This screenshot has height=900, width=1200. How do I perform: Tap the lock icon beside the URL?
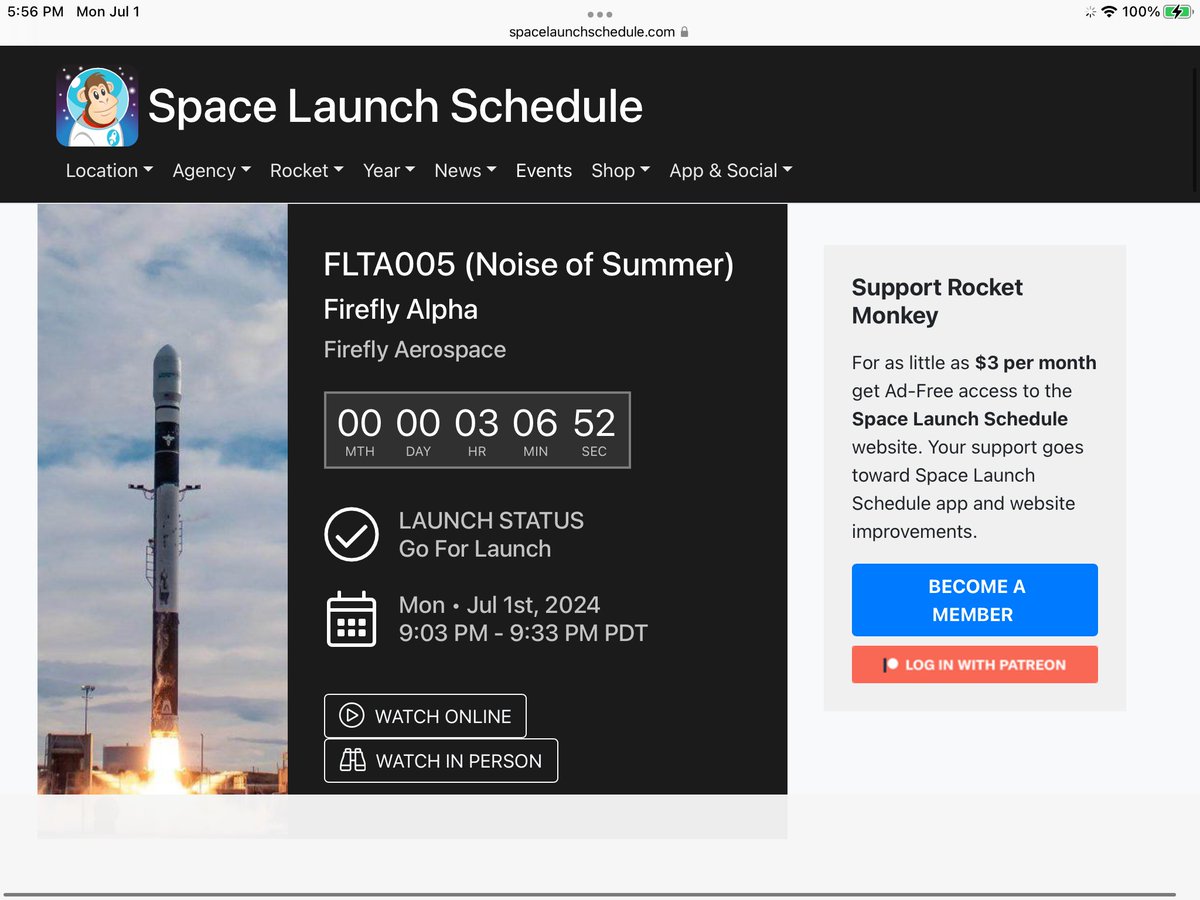(x=684, y=32)
